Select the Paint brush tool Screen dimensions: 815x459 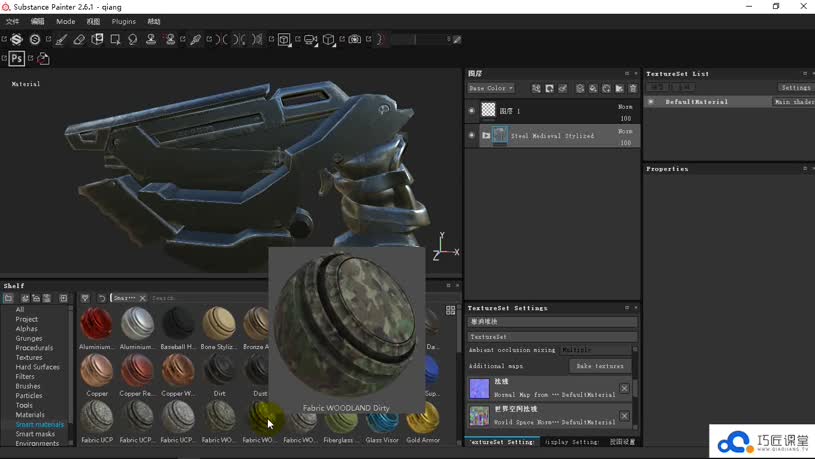[61, 40]
